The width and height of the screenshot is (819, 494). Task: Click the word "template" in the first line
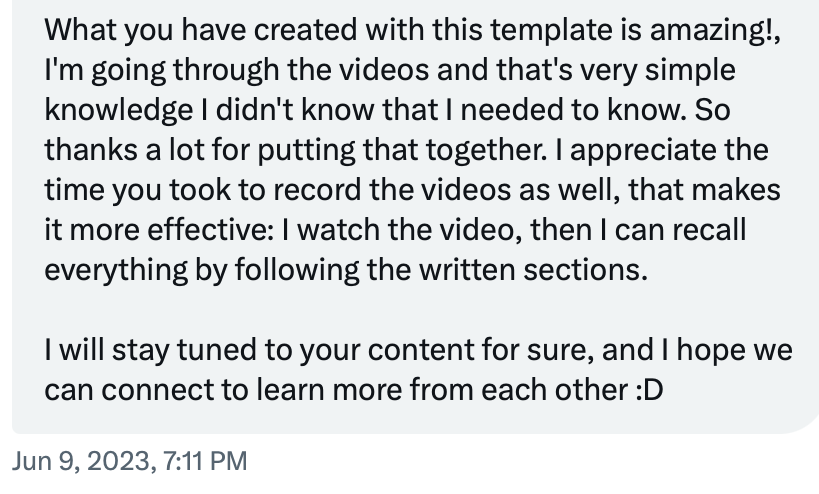coord(551,30)
